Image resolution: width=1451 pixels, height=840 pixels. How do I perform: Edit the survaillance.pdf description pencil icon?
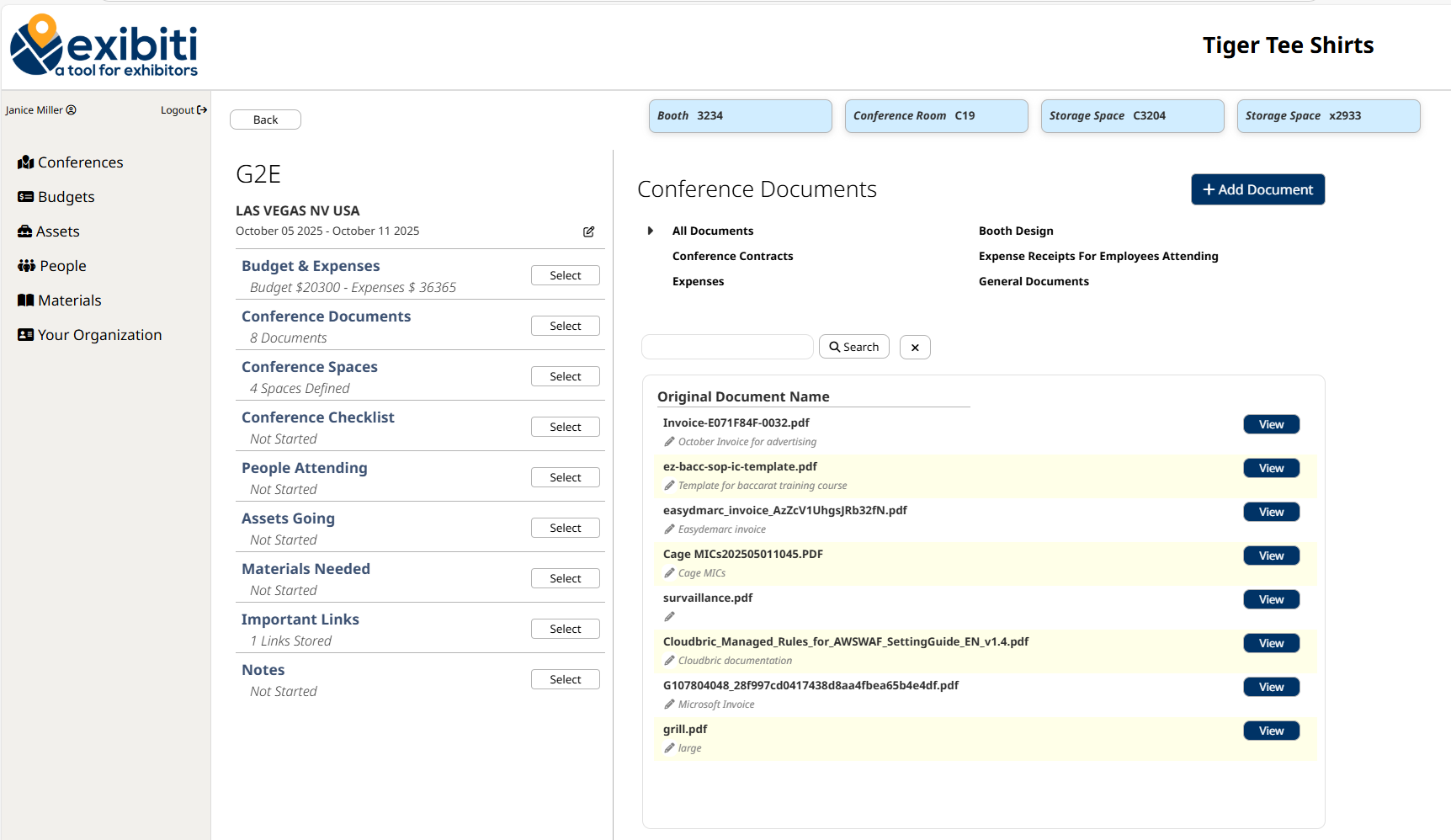click(x=669, y=616)
